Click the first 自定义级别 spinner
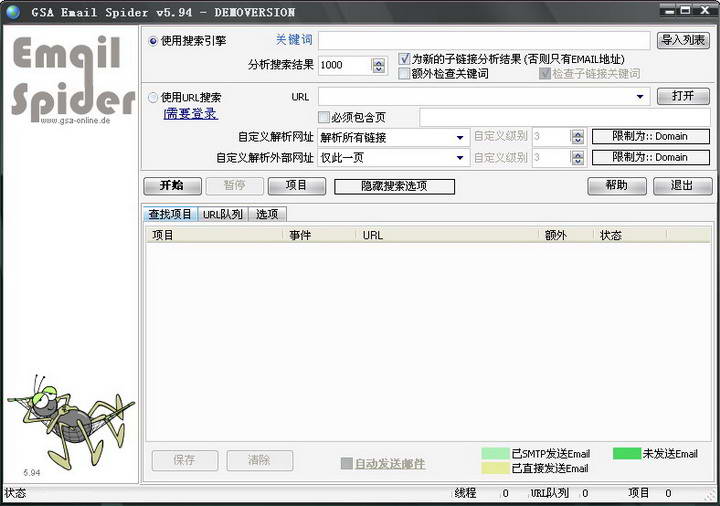Image resolution: width=720 pixels, height=506 pixels. (x=578, y=137)
